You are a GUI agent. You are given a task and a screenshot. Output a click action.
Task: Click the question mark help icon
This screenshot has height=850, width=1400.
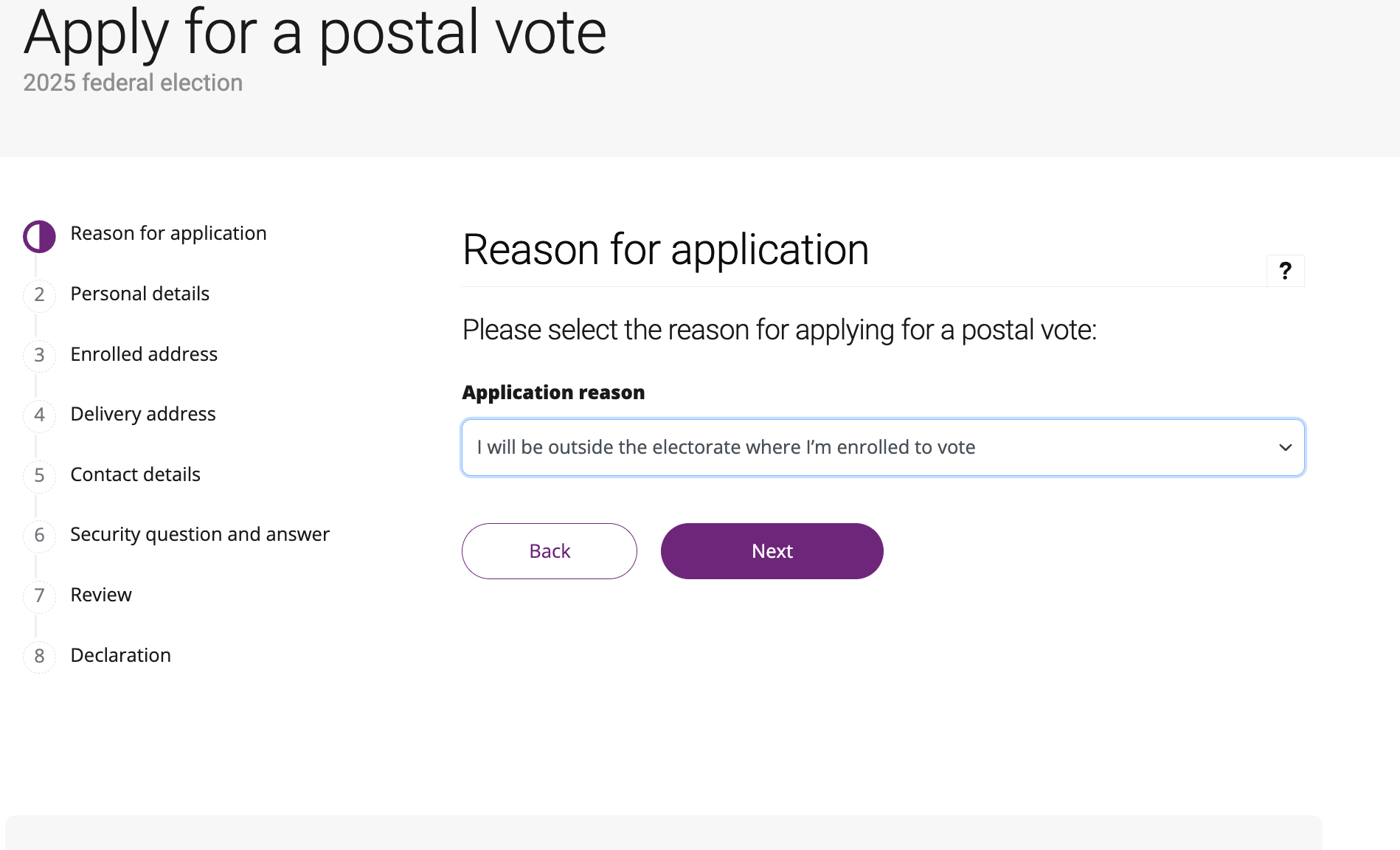(x=1285, y=271)
